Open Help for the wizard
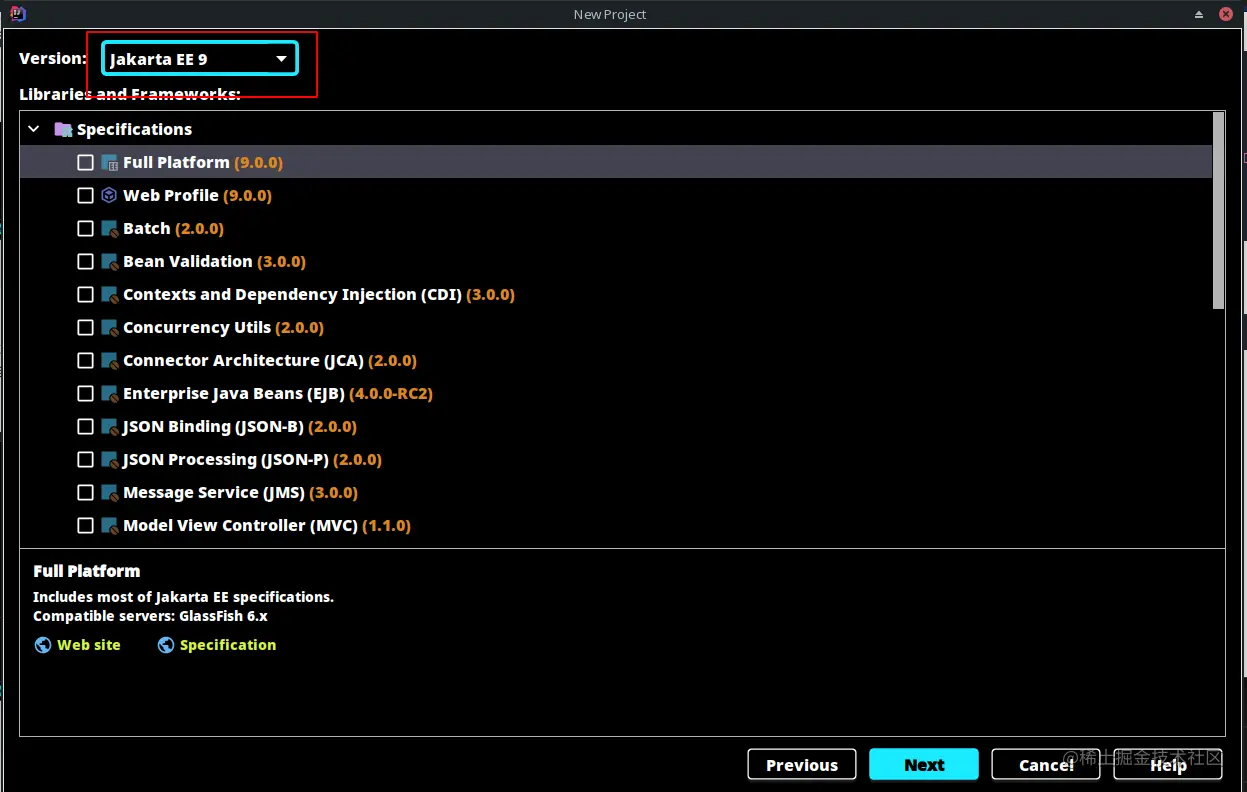The width and height of the screenshot is (1247, 792). 1168,764
